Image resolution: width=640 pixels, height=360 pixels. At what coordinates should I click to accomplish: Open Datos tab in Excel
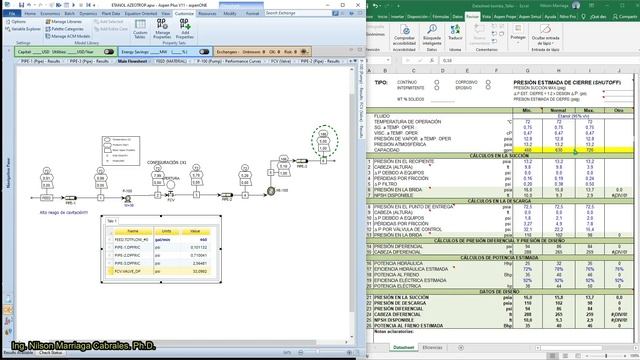click(458, 17)
